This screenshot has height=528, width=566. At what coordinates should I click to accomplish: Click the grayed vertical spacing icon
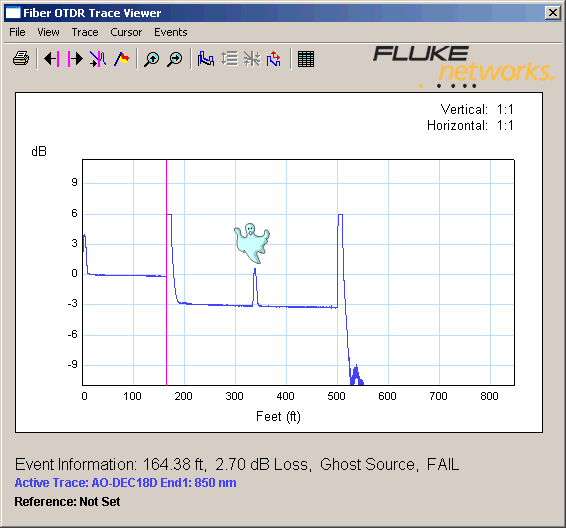click(x=229, y=58)
